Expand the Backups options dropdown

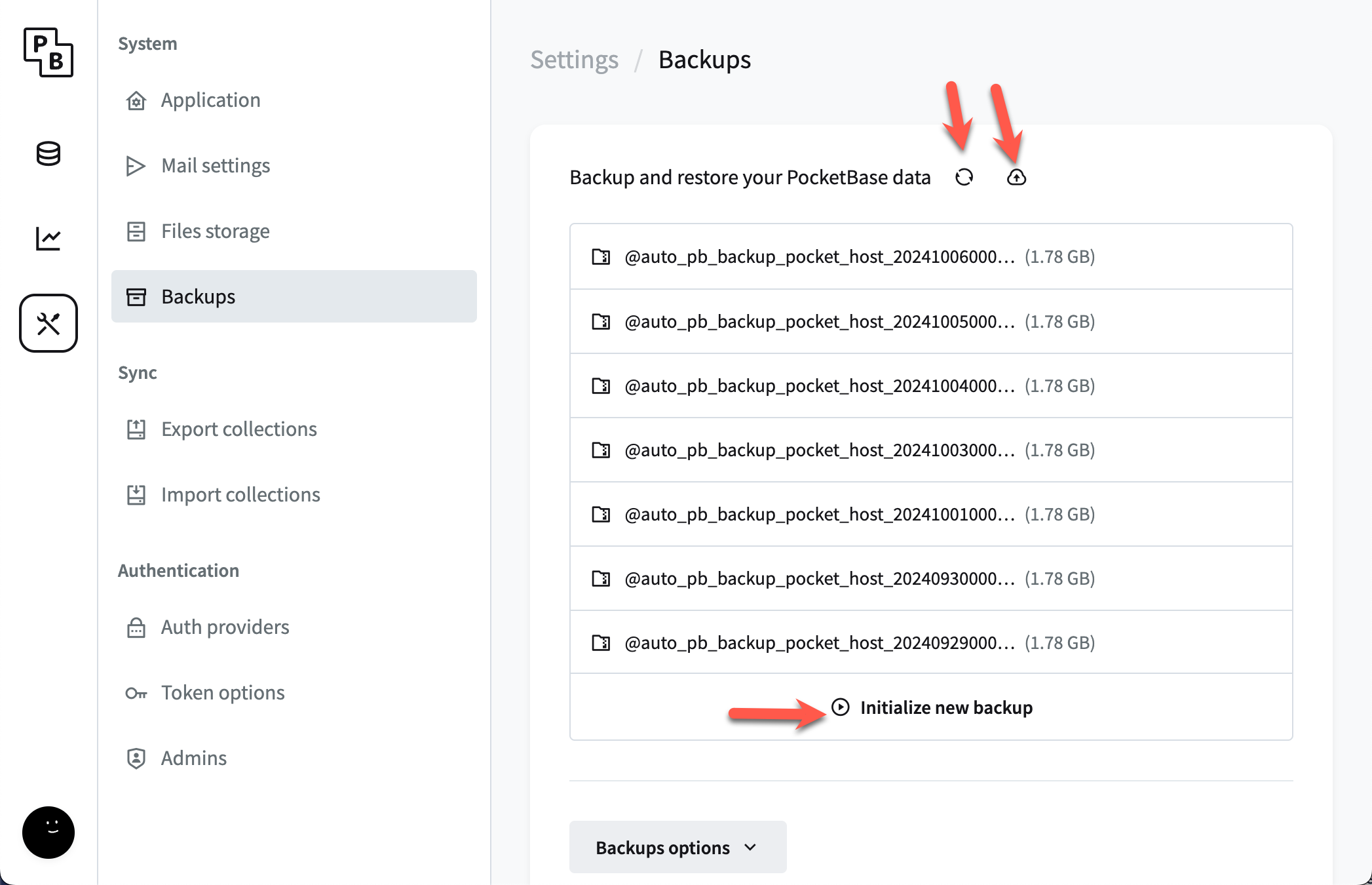coord(677,847)
